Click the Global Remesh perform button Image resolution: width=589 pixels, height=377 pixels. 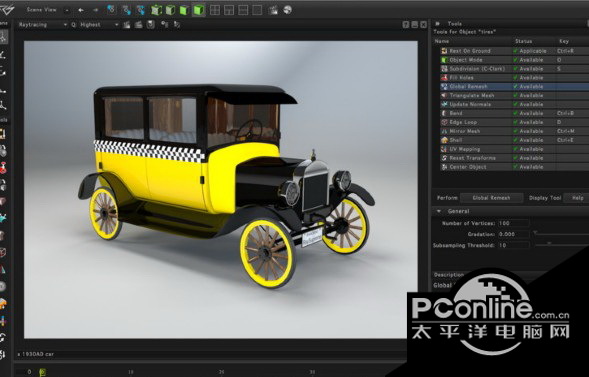(491, 198)
